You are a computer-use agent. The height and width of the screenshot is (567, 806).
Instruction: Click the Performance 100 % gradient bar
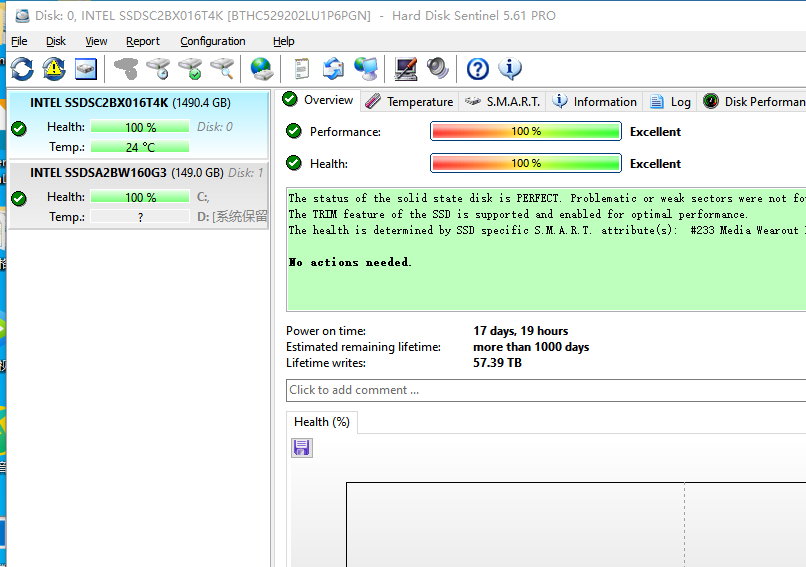pos(526,131)
